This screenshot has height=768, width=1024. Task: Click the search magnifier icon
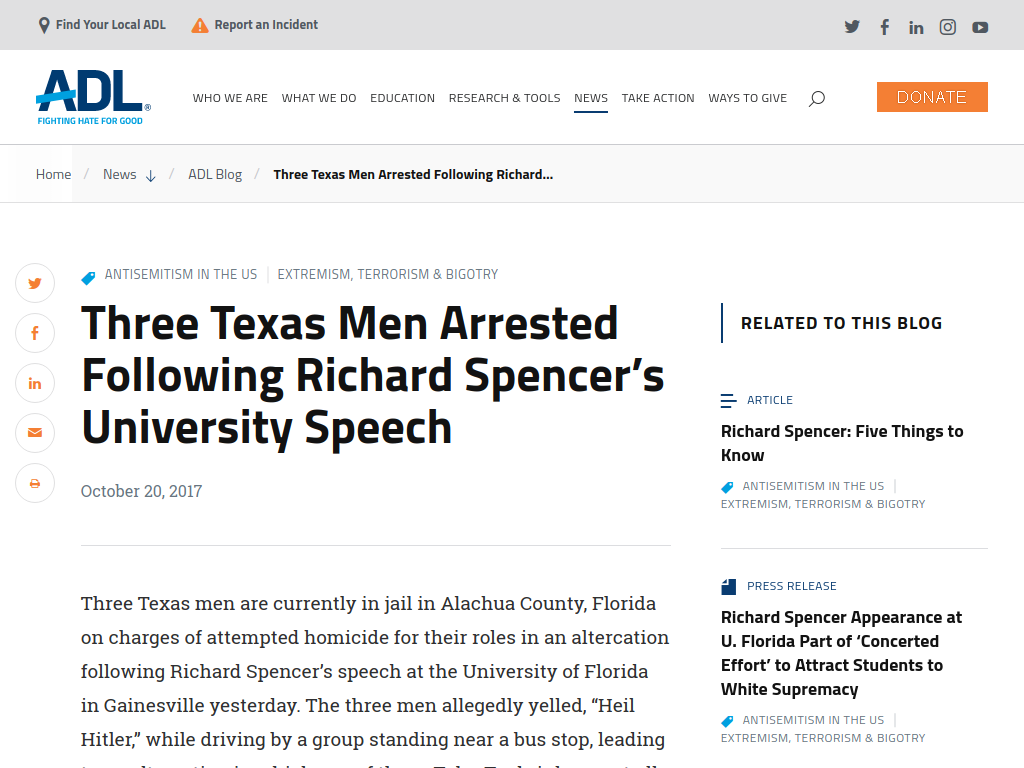816,99
